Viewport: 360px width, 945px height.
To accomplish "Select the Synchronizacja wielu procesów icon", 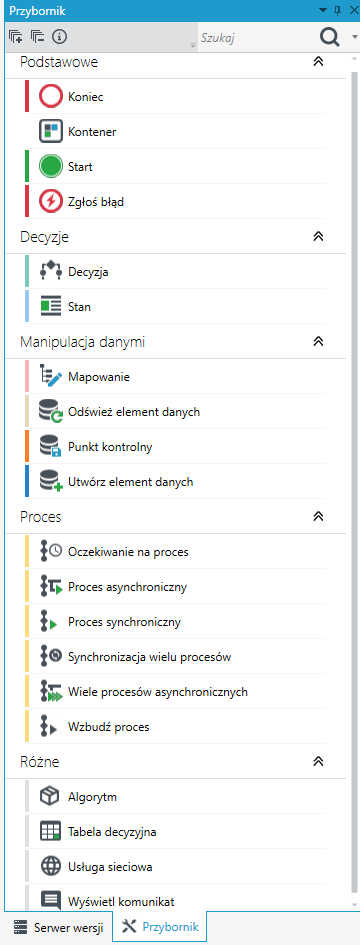I will [x=51, y=656].
